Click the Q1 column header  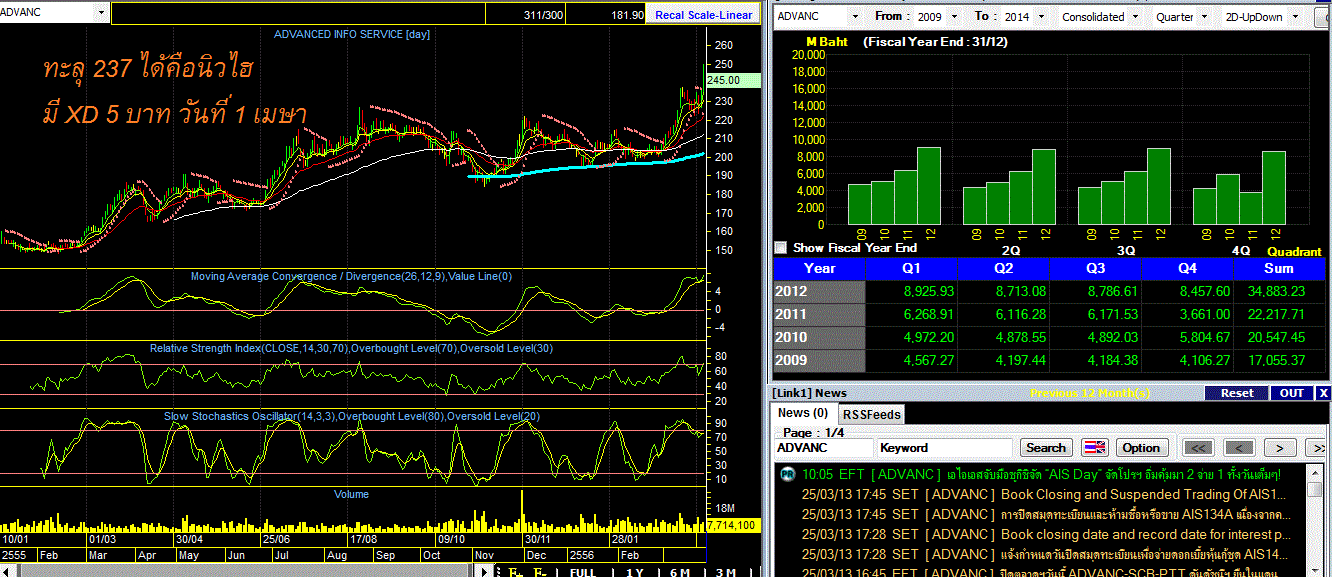coord(911,268)
